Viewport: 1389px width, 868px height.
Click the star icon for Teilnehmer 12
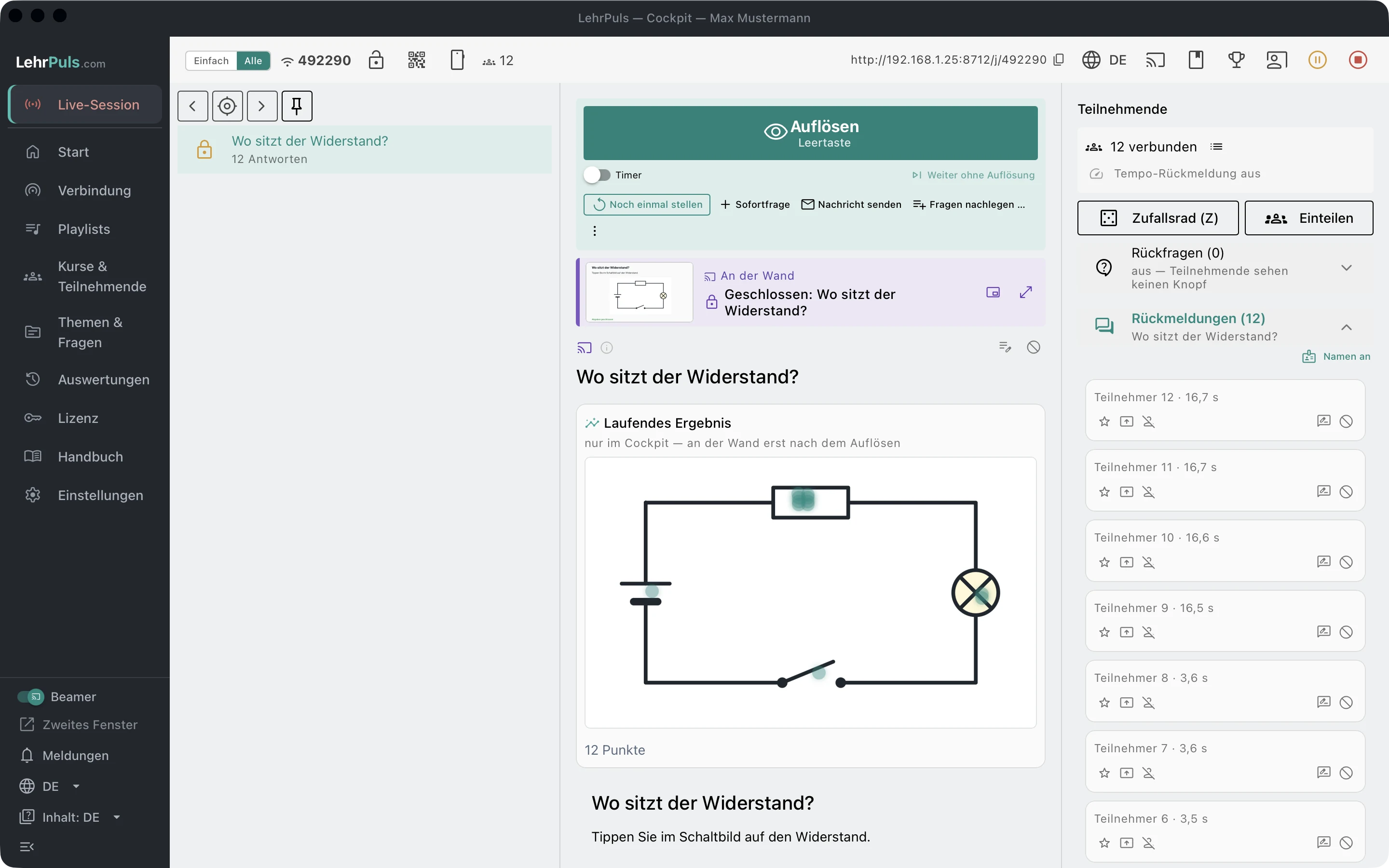tap(1104, 422)
